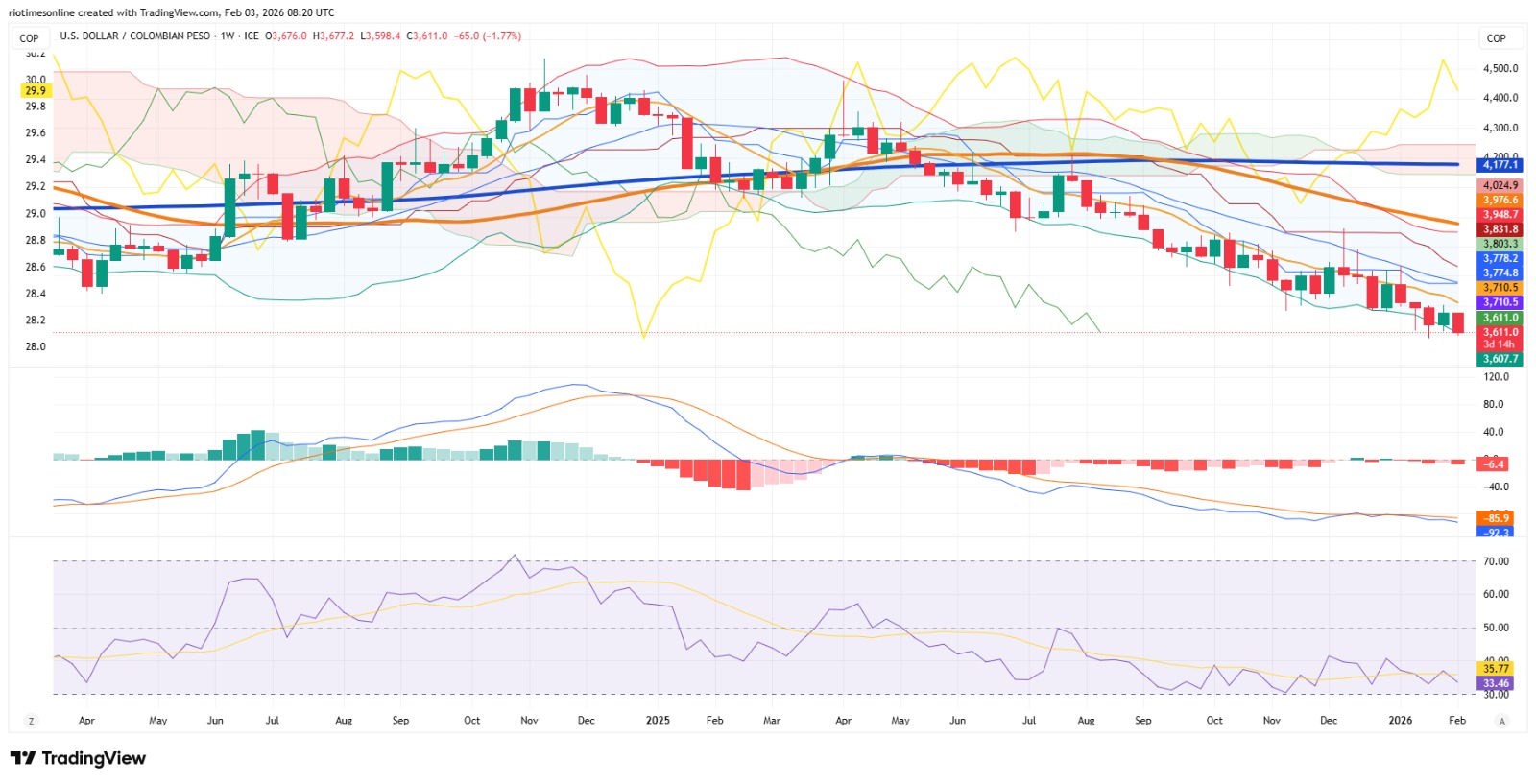Click the 29.4 tick on left scale
The image size is (1536, 784).
click(36, 159)
